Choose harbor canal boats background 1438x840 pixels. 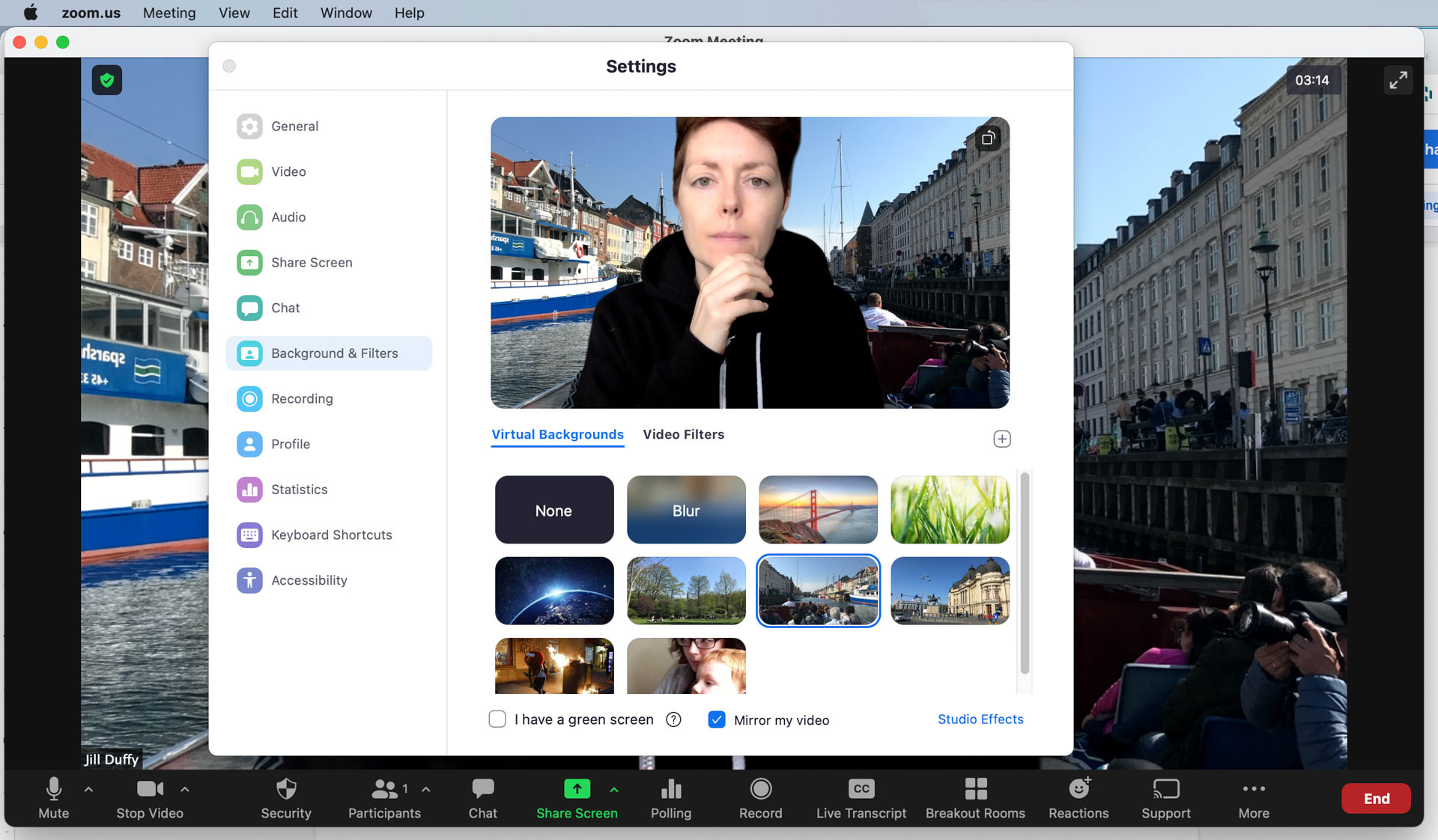coord(818,591)
